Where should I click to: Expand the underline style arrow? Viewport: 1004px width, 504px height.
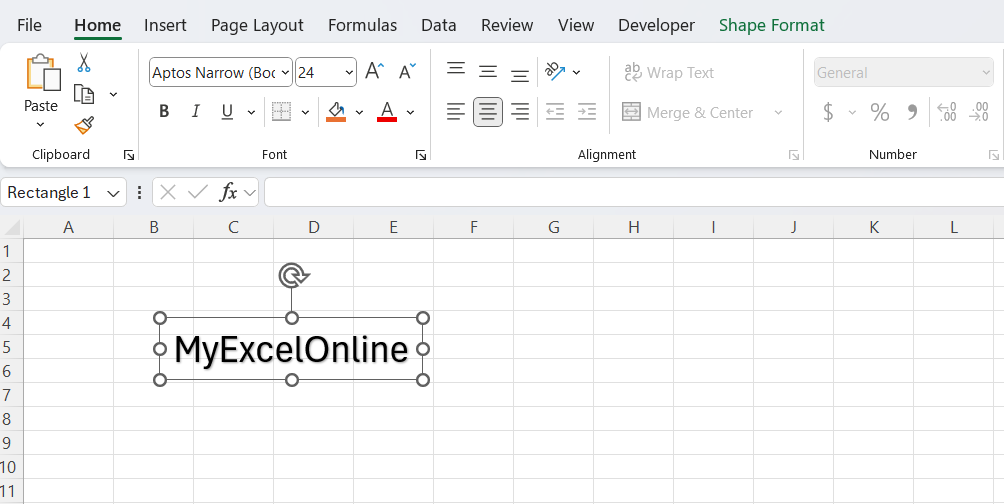(x=251, y=113)
